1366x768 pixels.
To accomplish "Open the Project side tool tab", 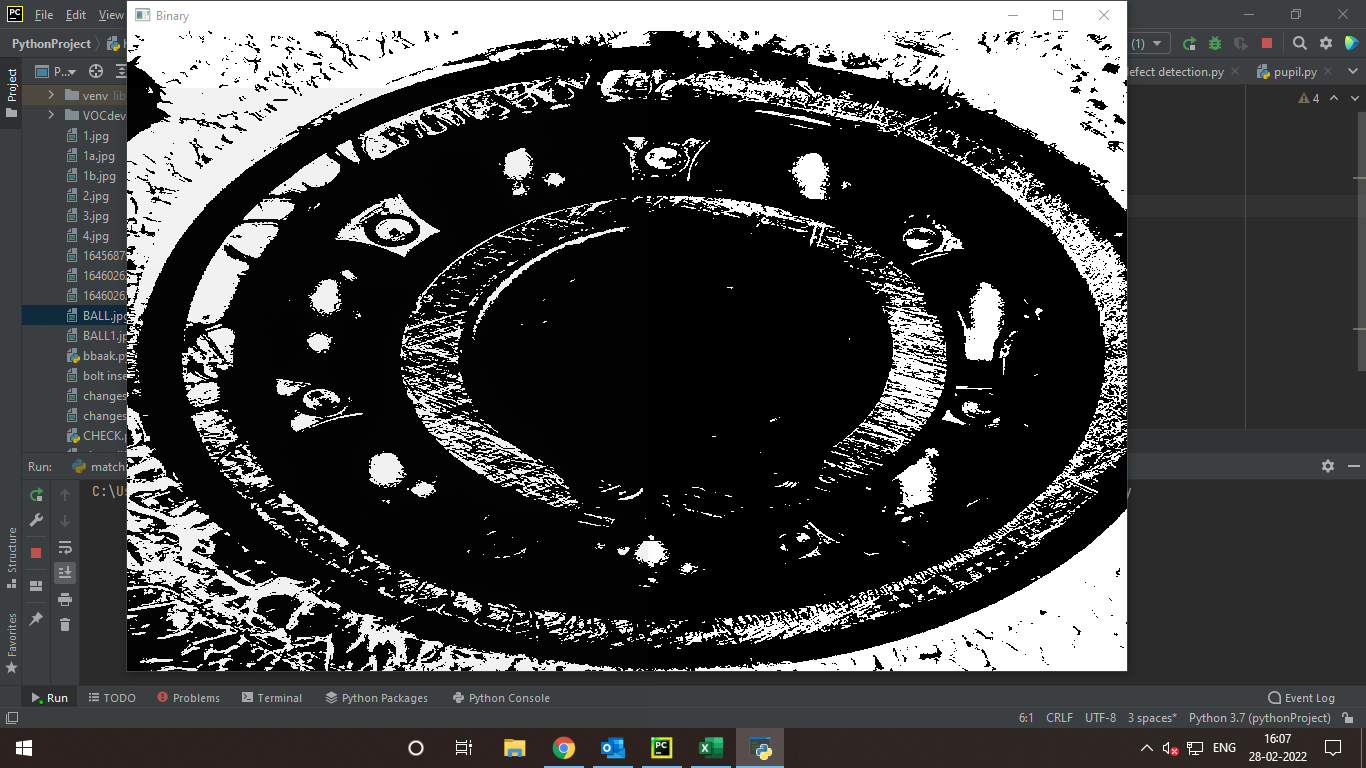I will click(11, 93).
